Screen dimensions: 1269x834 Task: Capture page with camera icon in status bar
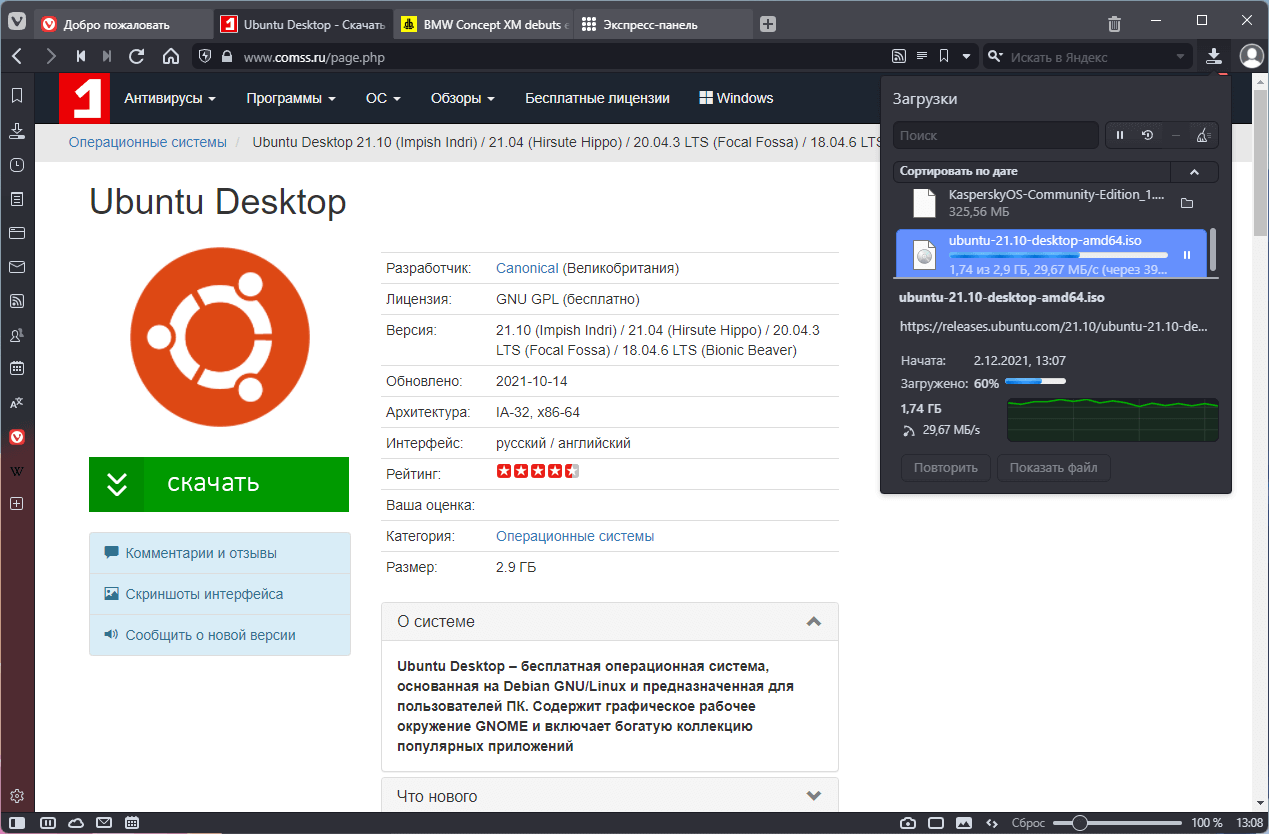pos(908,823)
